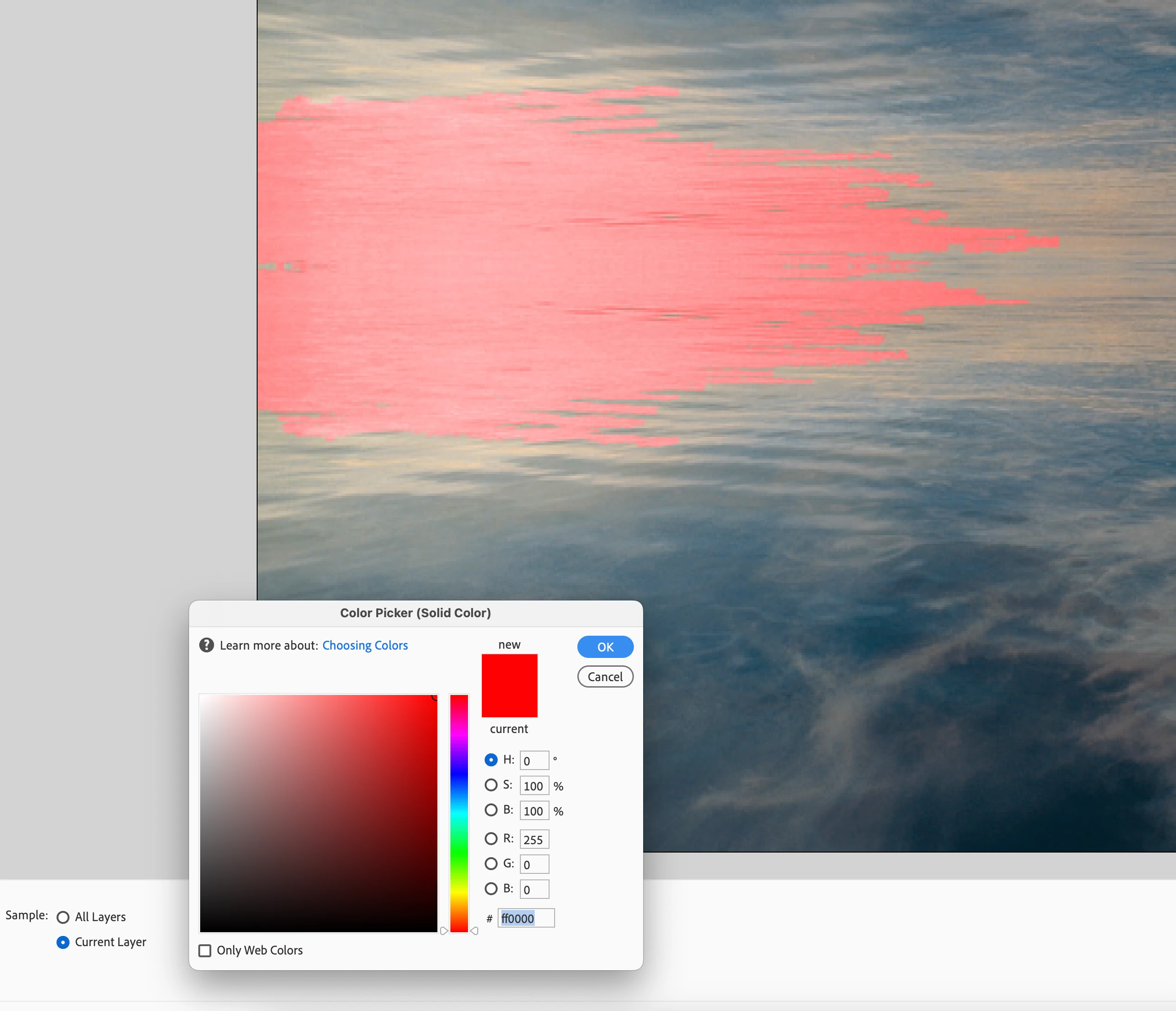Image resolution: width=1176 pixels, height=1011 pixels.
Task: Click the pink masked area on canvas
Action: click(511, 255)
